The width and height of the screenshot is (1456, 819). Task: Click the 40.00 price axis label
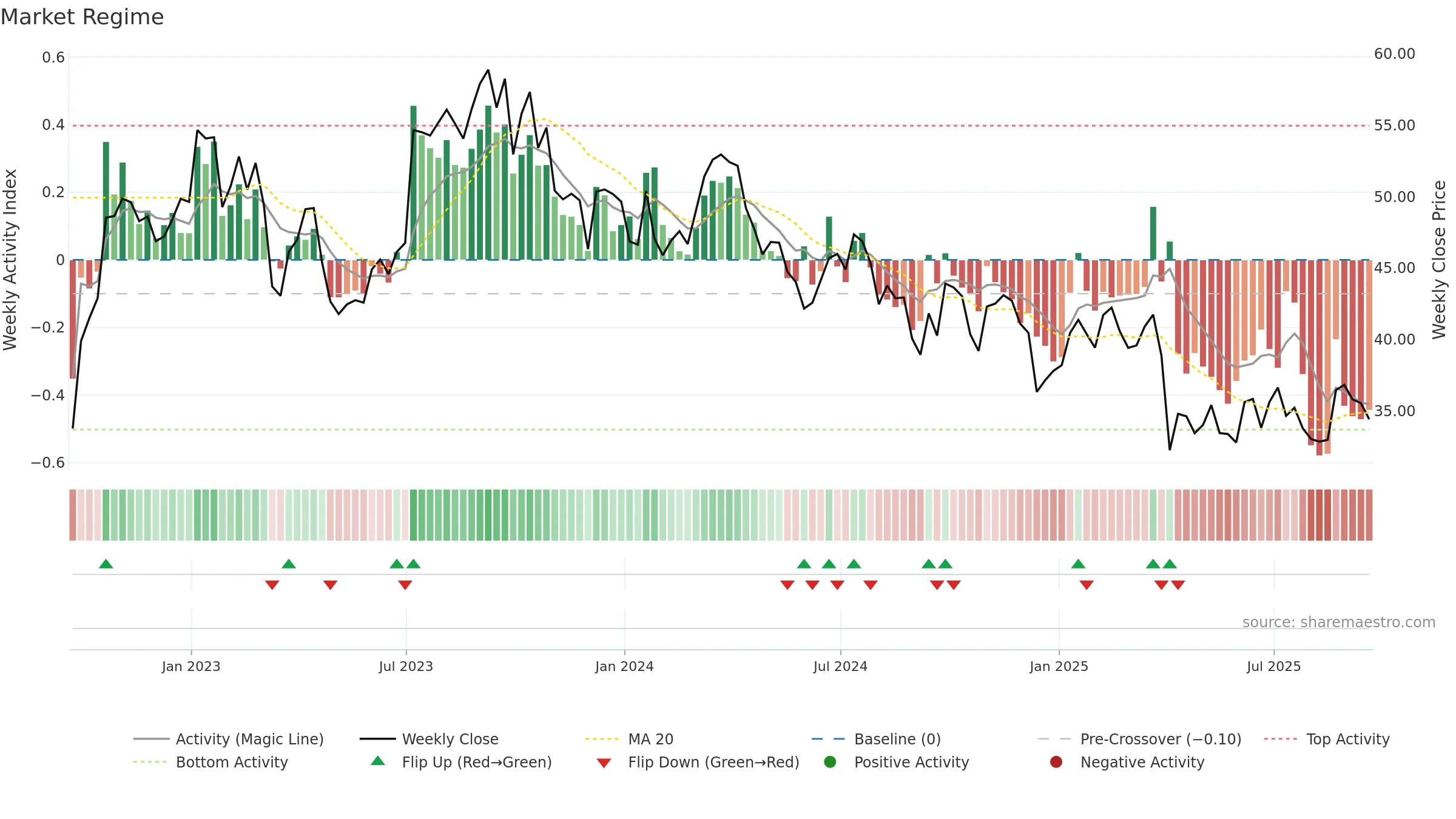(1395, 339)
